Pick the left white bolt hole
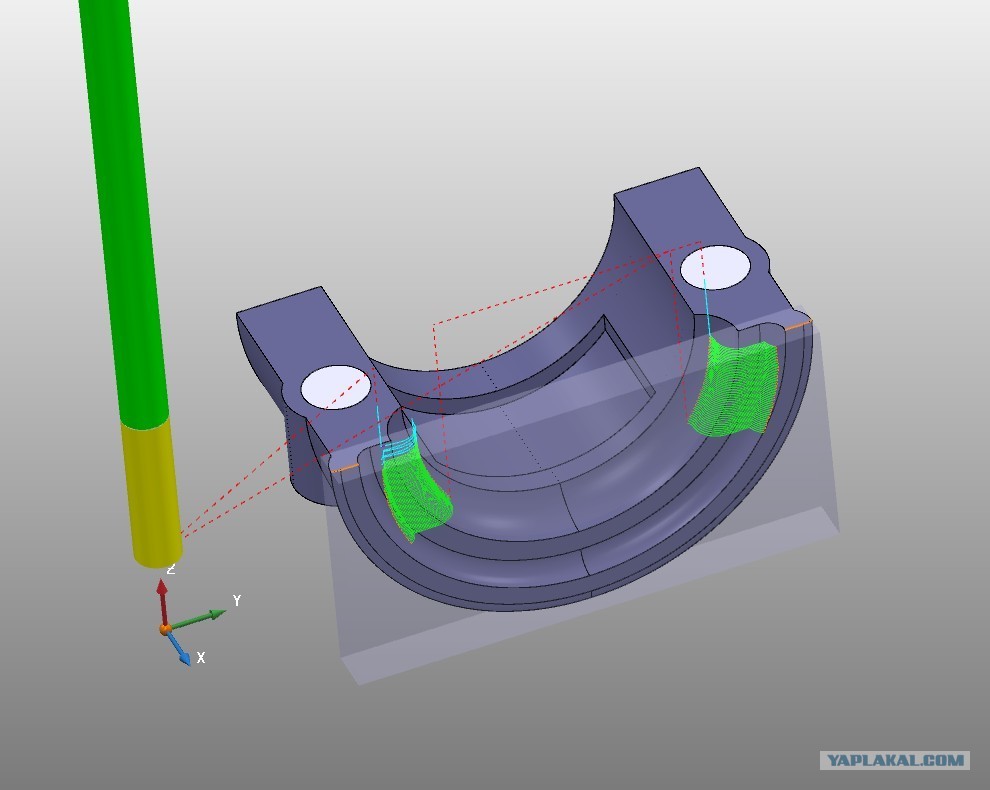Screen dimensions: 990x790 click(x=337, y=387)
